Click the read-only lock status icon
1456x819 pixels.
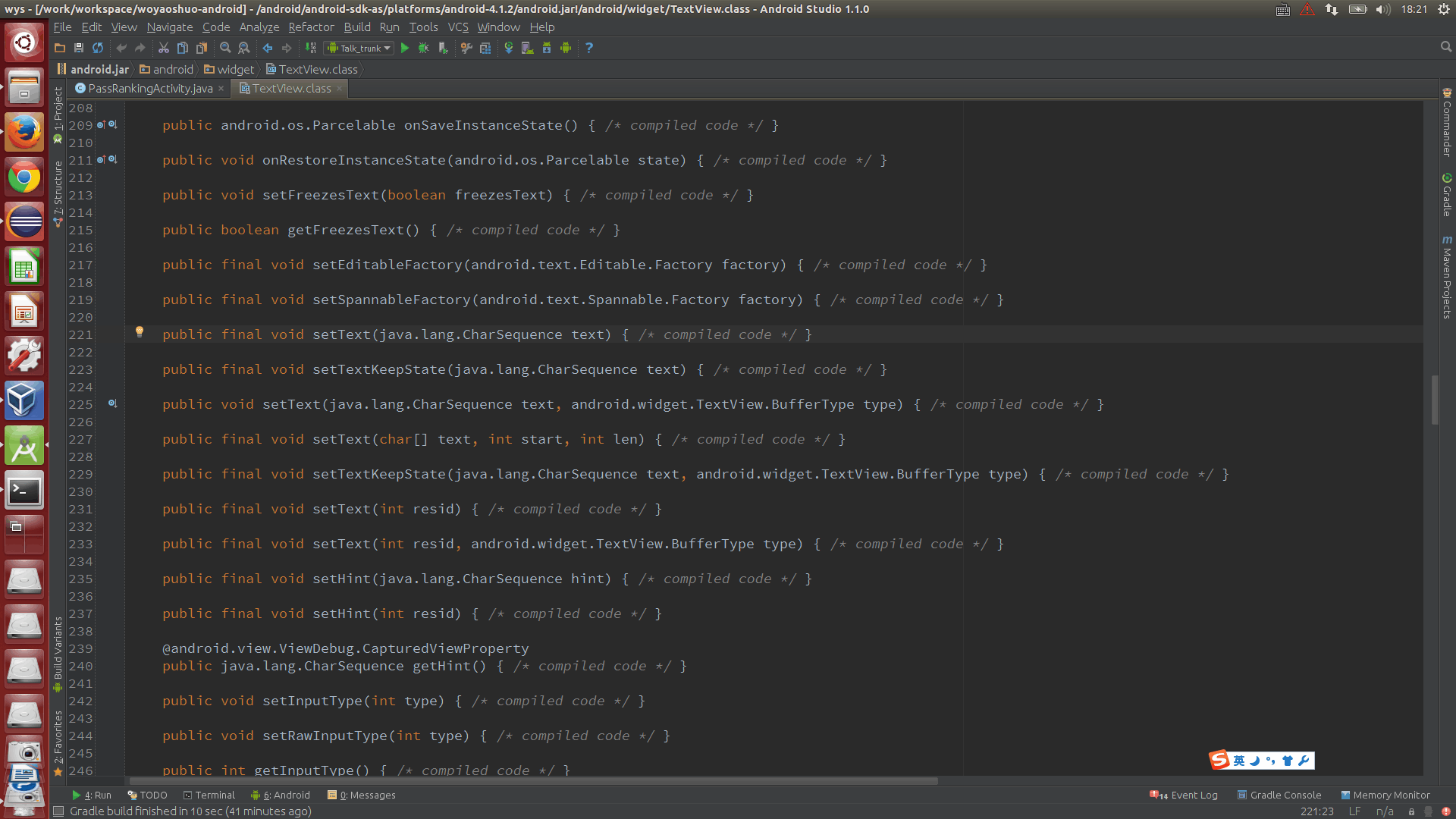[1411, 811]
